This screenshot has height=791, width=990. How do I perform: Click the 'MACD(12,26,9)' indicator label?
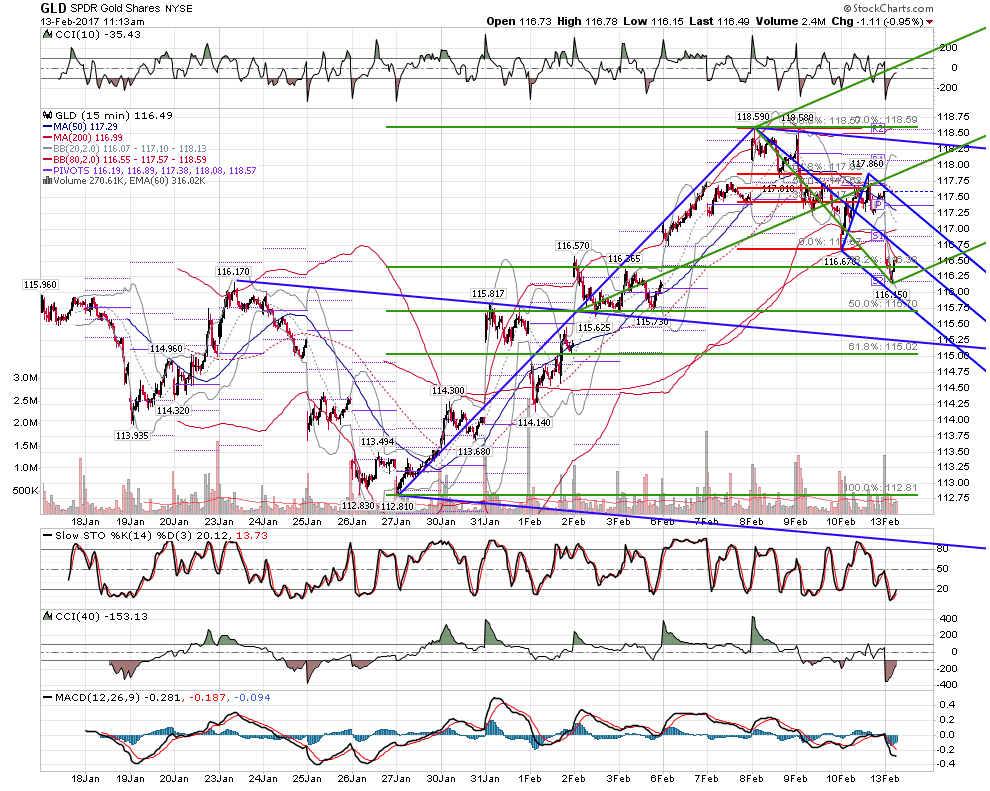click(x=97, y=698)
